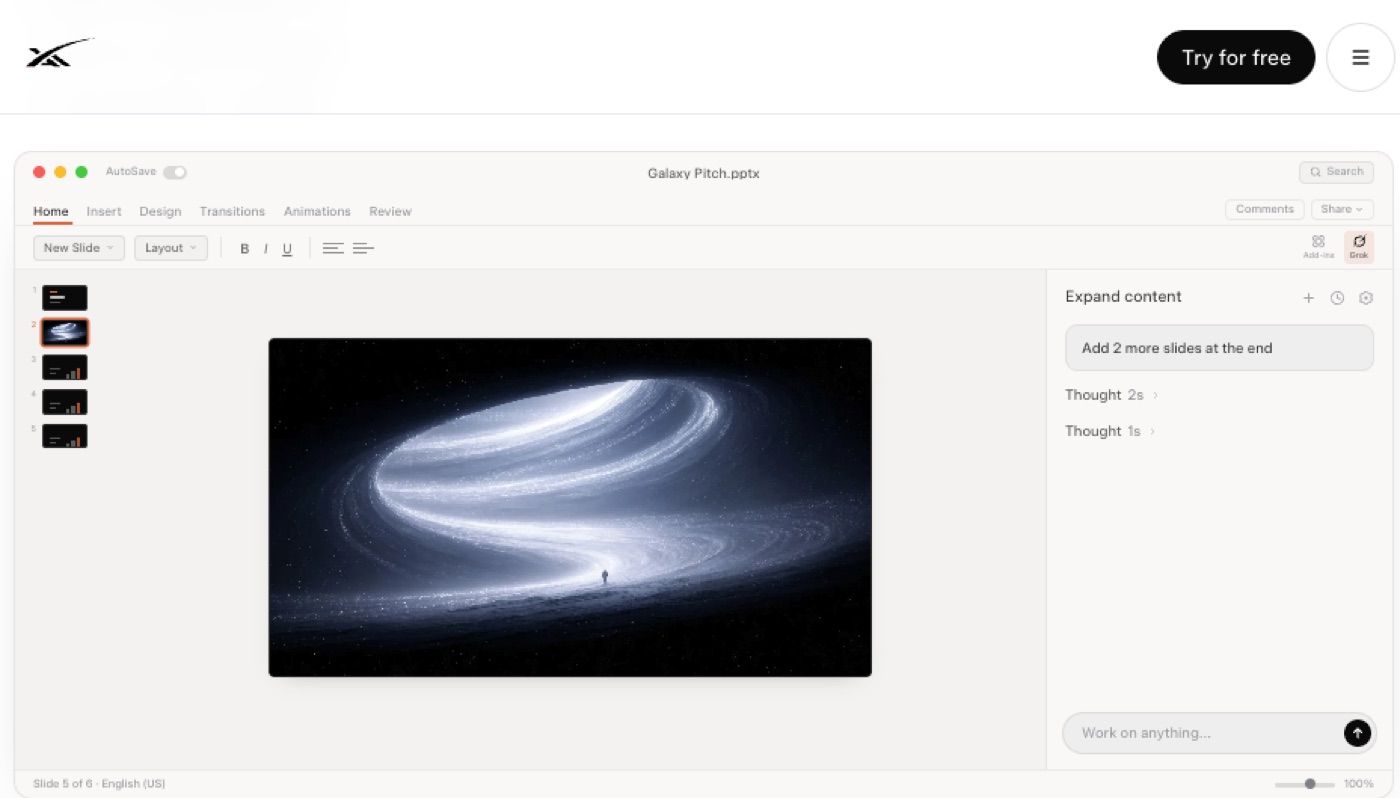Click the Slide 5 of 6 status text
The image size is (1400, 798).
tap(62, 784)
